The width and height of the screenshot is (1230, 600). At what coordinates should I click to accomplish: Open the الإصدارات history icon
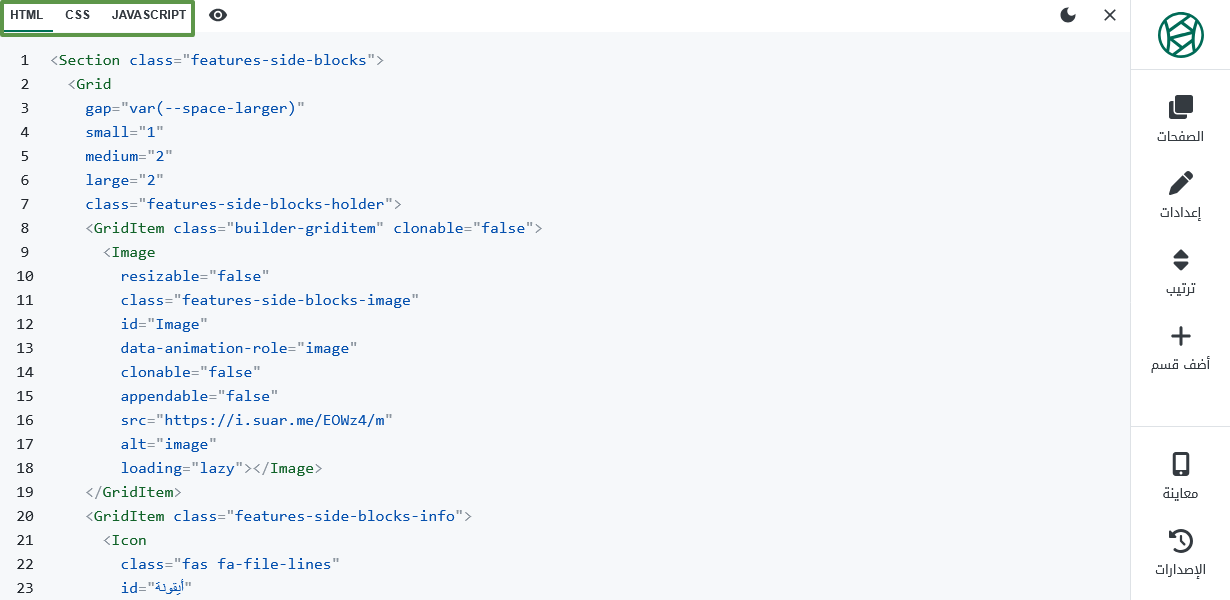(x=1181, y=541)
